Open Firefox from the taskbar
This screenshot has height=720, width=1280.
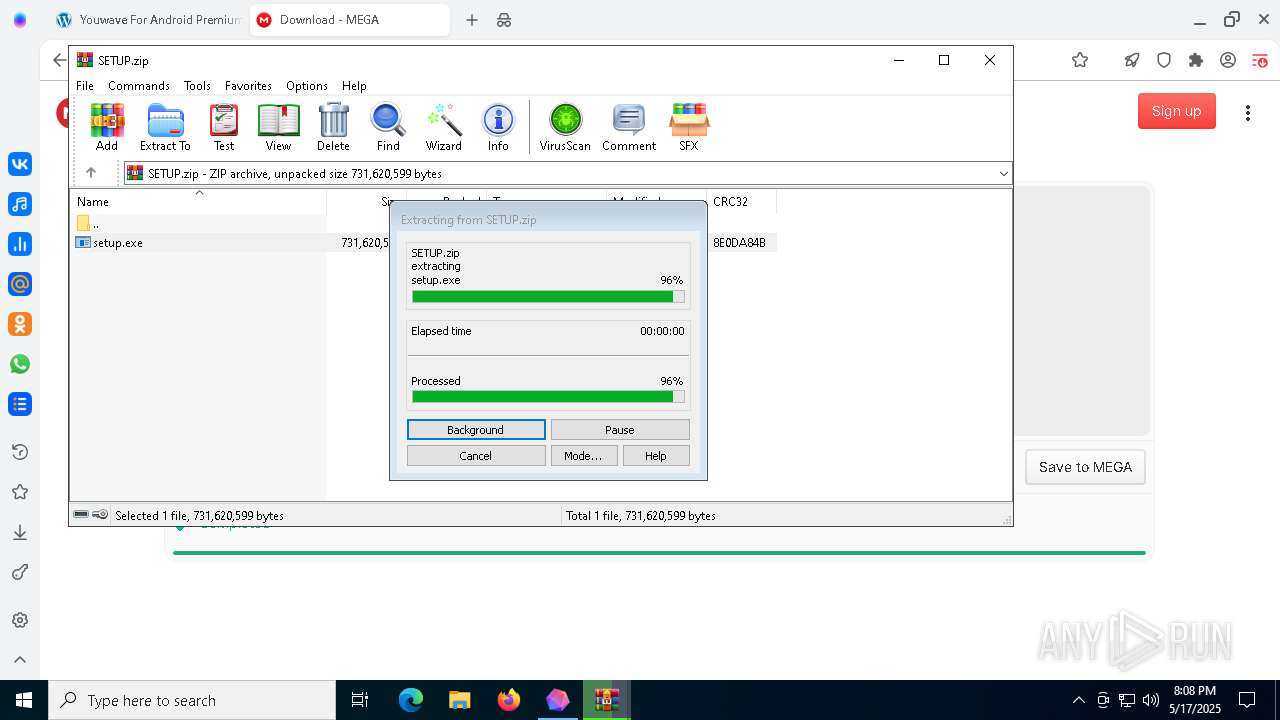[509, 700]
